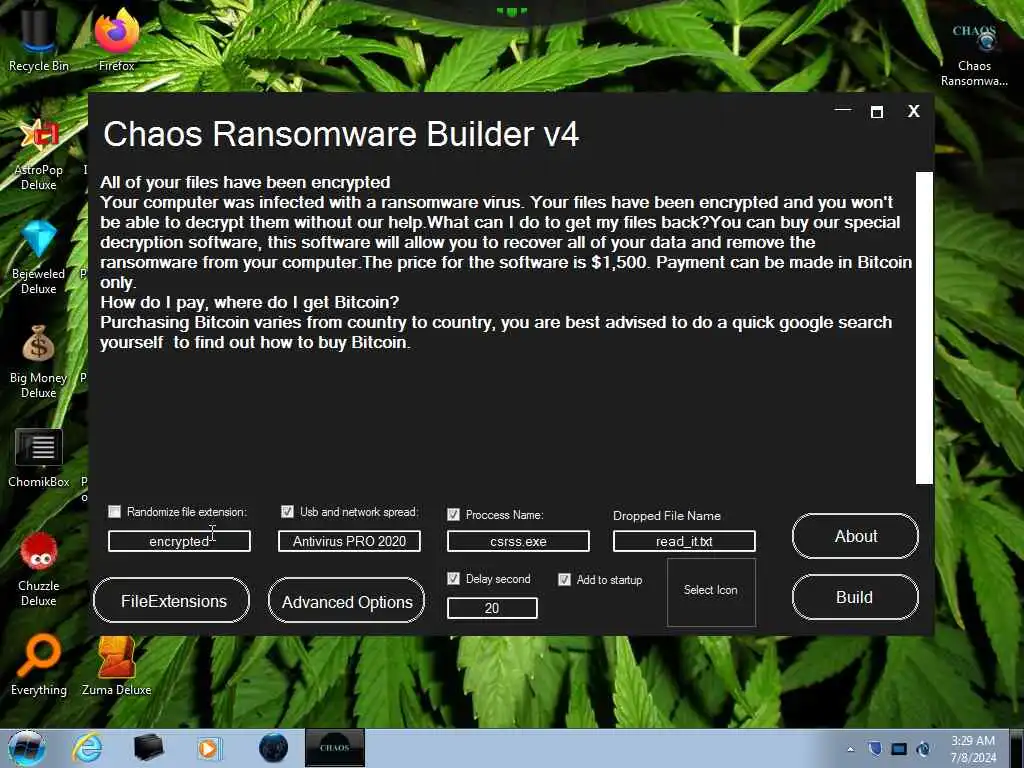Launch Firefox from the desktop
1024x768 pixels.
coord(116,39)
